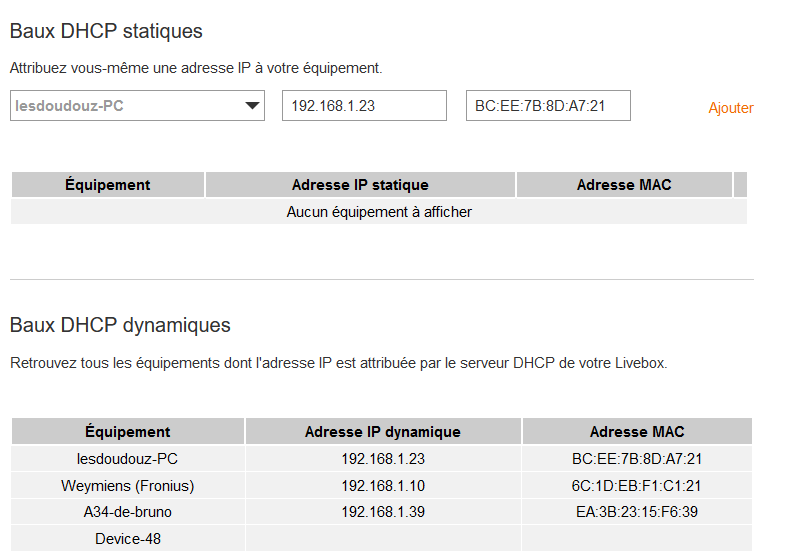Click the 192.168.1.39 IP address cell
Screen dimensions: 791x558
pyautogui.click(x=383, y=512)
